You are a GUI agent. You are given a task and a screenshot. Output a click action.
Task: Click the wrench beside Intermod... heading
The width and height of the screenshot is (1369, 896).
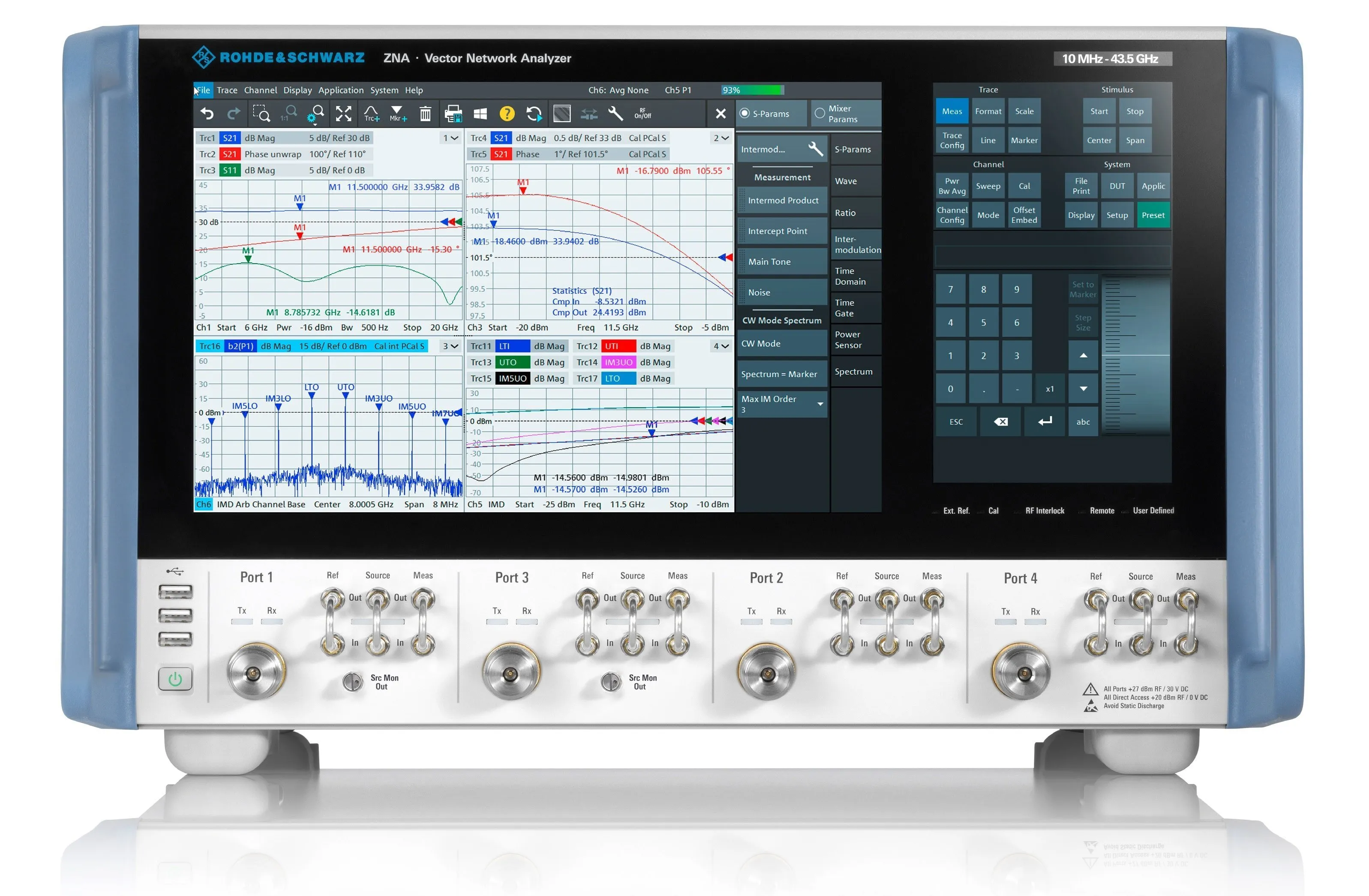click(x=815, y=149)
